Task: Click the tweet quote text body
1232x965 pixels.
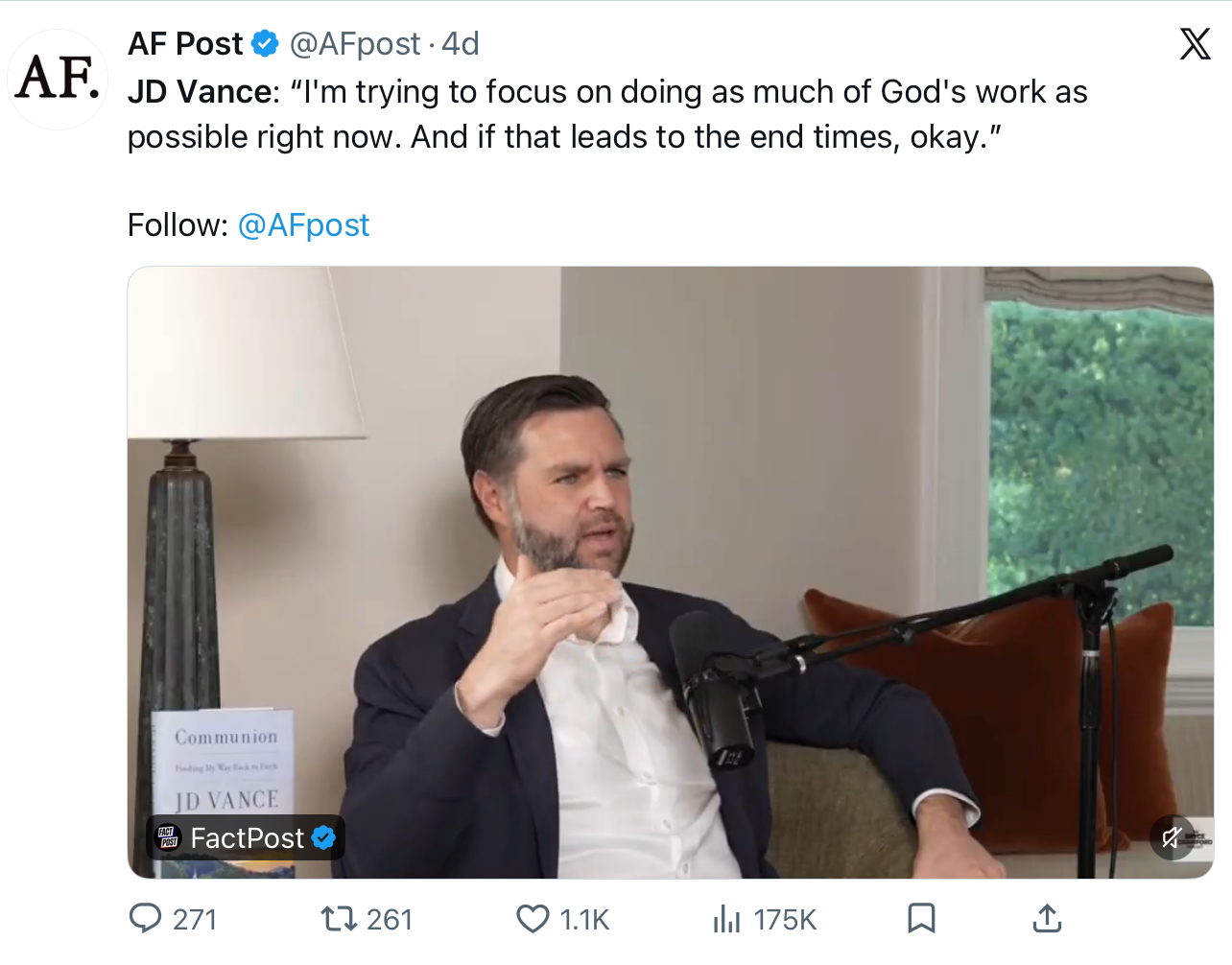Action: [607, 114]
